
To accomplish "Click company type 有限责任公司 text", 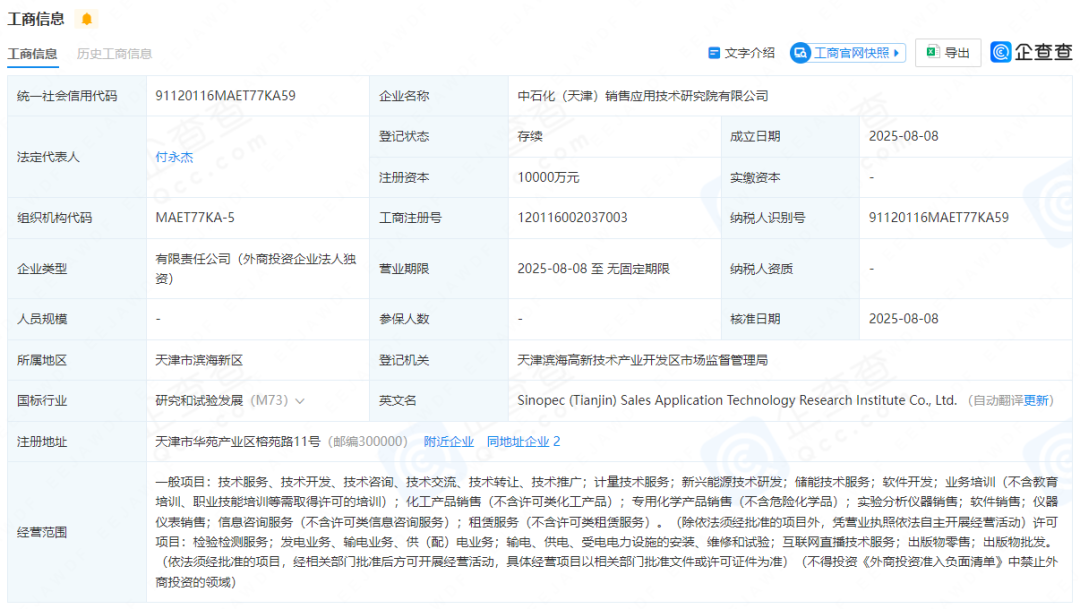I will [256, 269].
